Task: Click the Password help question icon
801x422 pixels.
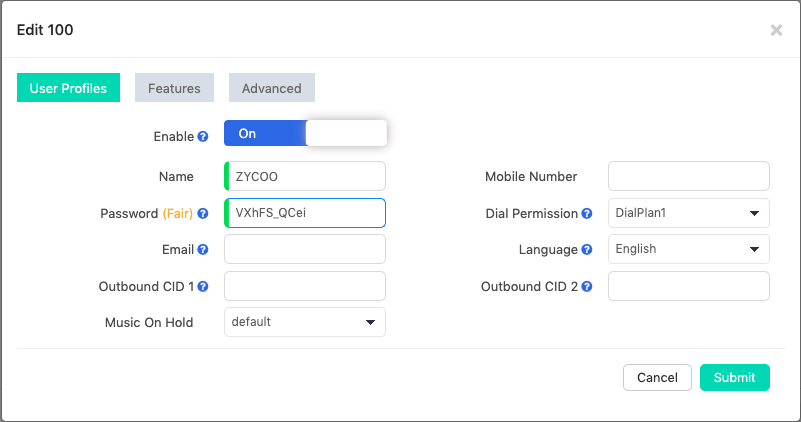Action: tap(203, 214)
